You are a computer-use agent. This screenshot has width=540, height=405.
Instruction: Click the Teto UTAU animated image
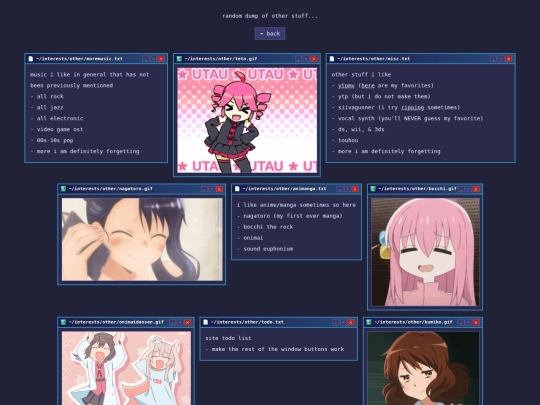247,120
